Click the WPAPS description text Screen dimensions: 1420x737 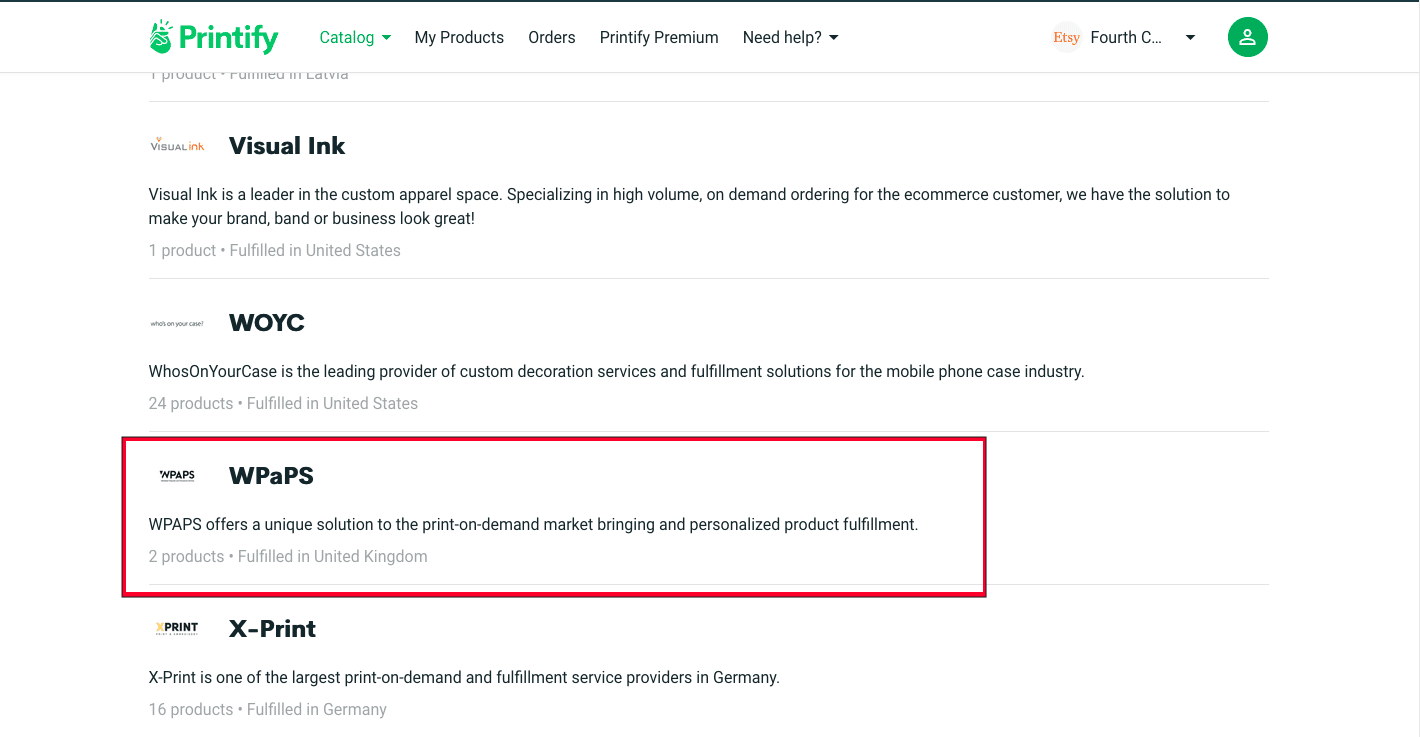coord(533,525)
